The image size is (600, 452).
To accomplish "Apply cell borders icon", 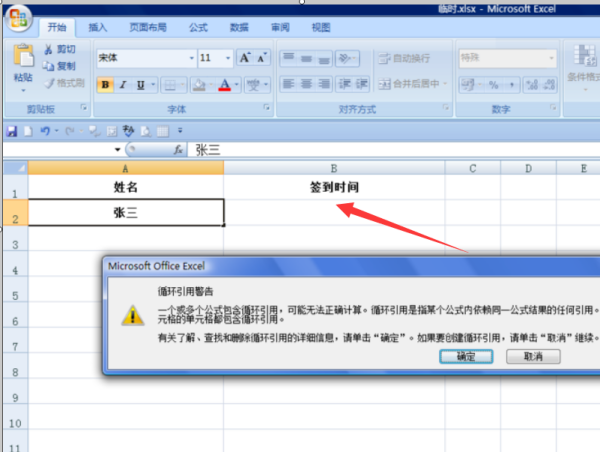I will click(170, 85).
